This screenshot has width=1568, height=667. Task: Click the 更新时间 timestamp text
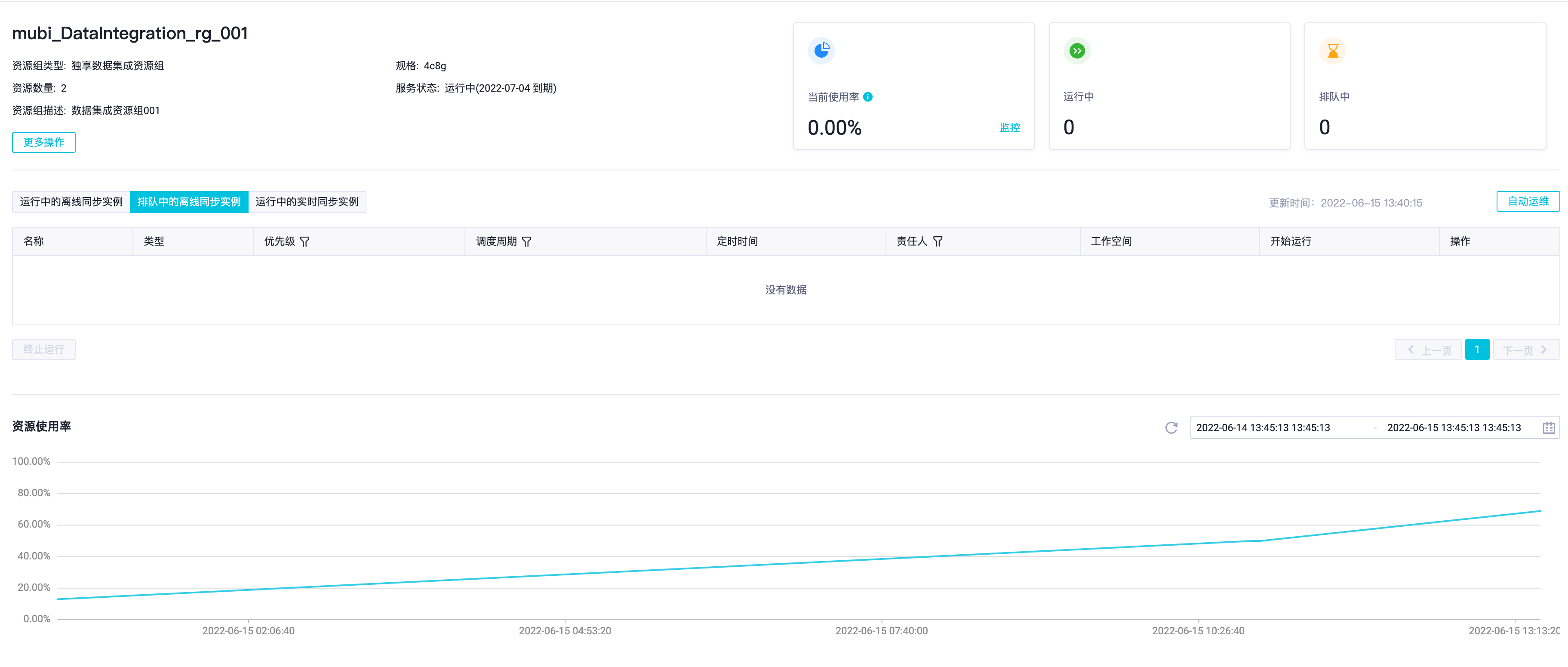click(x=1345, y=203)
